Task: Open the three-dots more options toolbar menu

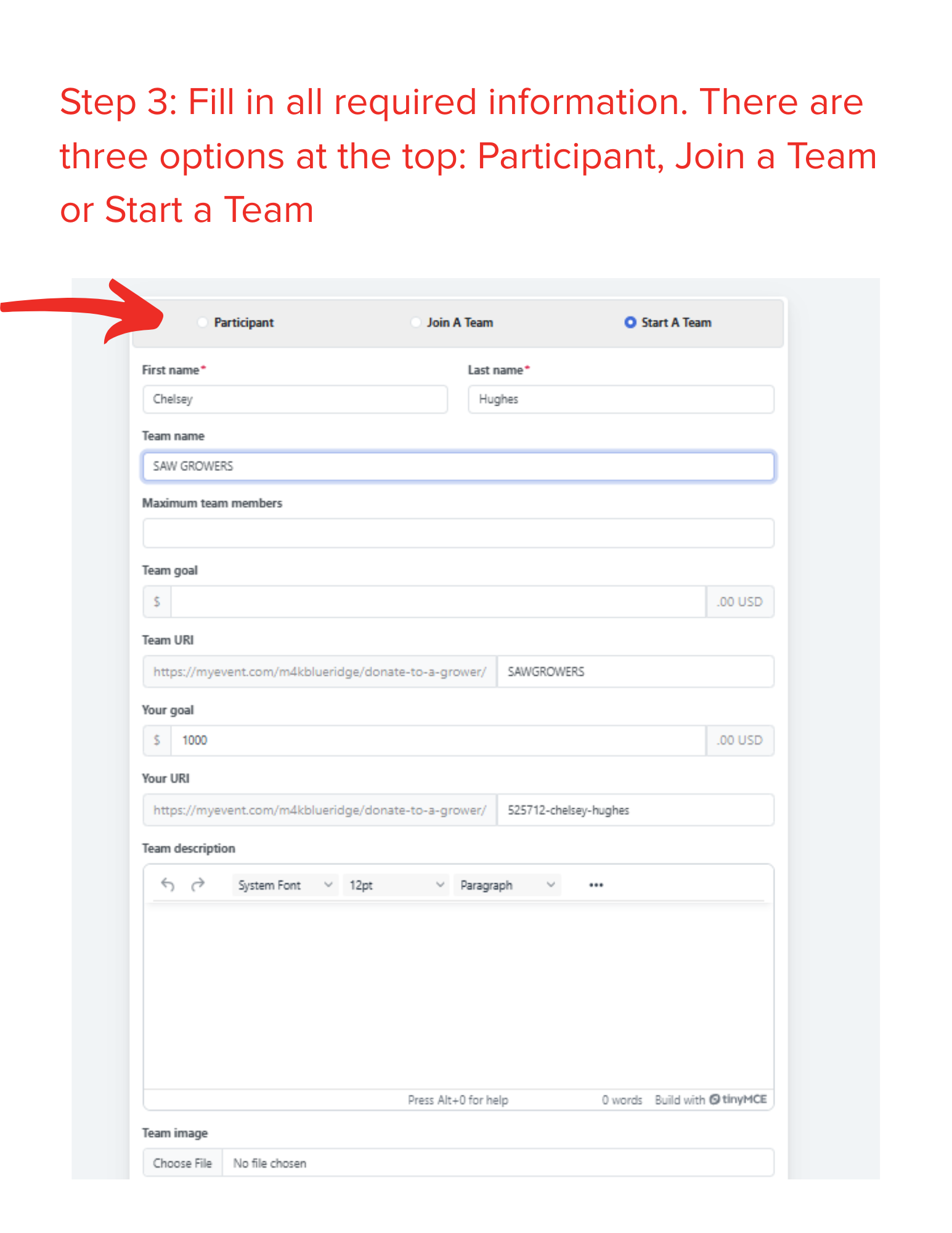Action: (x=596, y=885)
